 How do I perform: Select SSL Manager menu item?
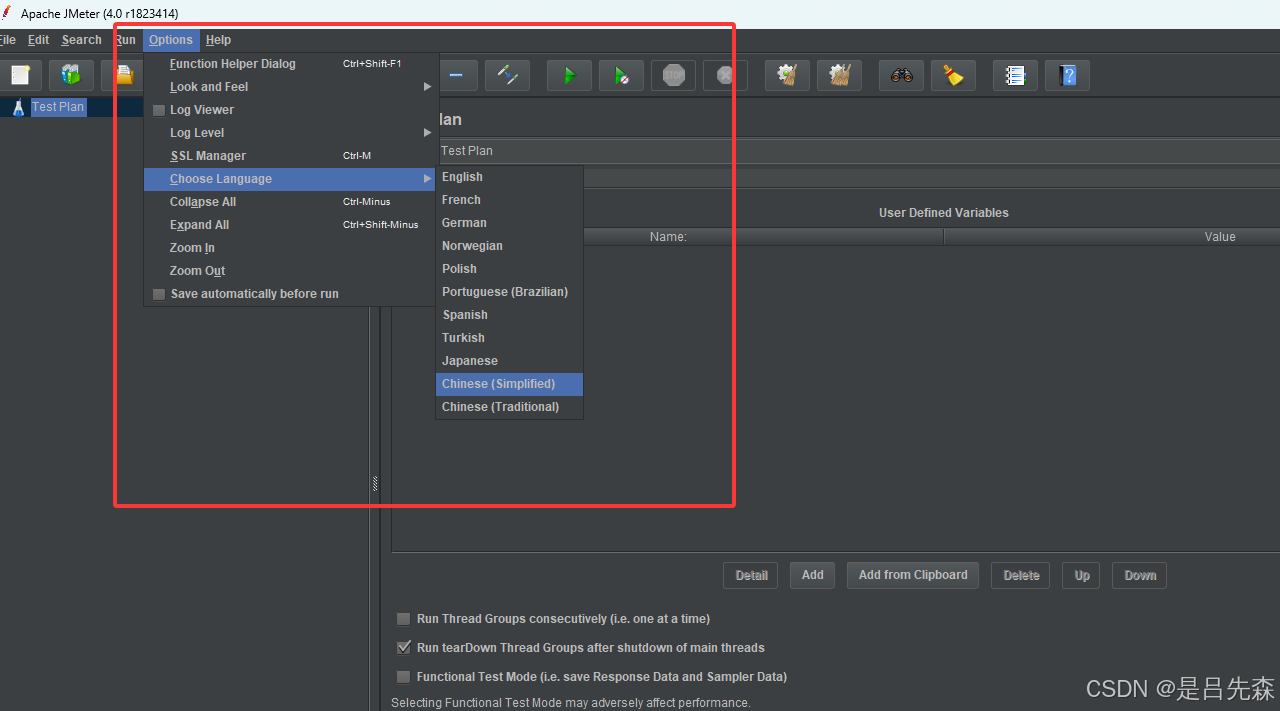click(290, 156)
